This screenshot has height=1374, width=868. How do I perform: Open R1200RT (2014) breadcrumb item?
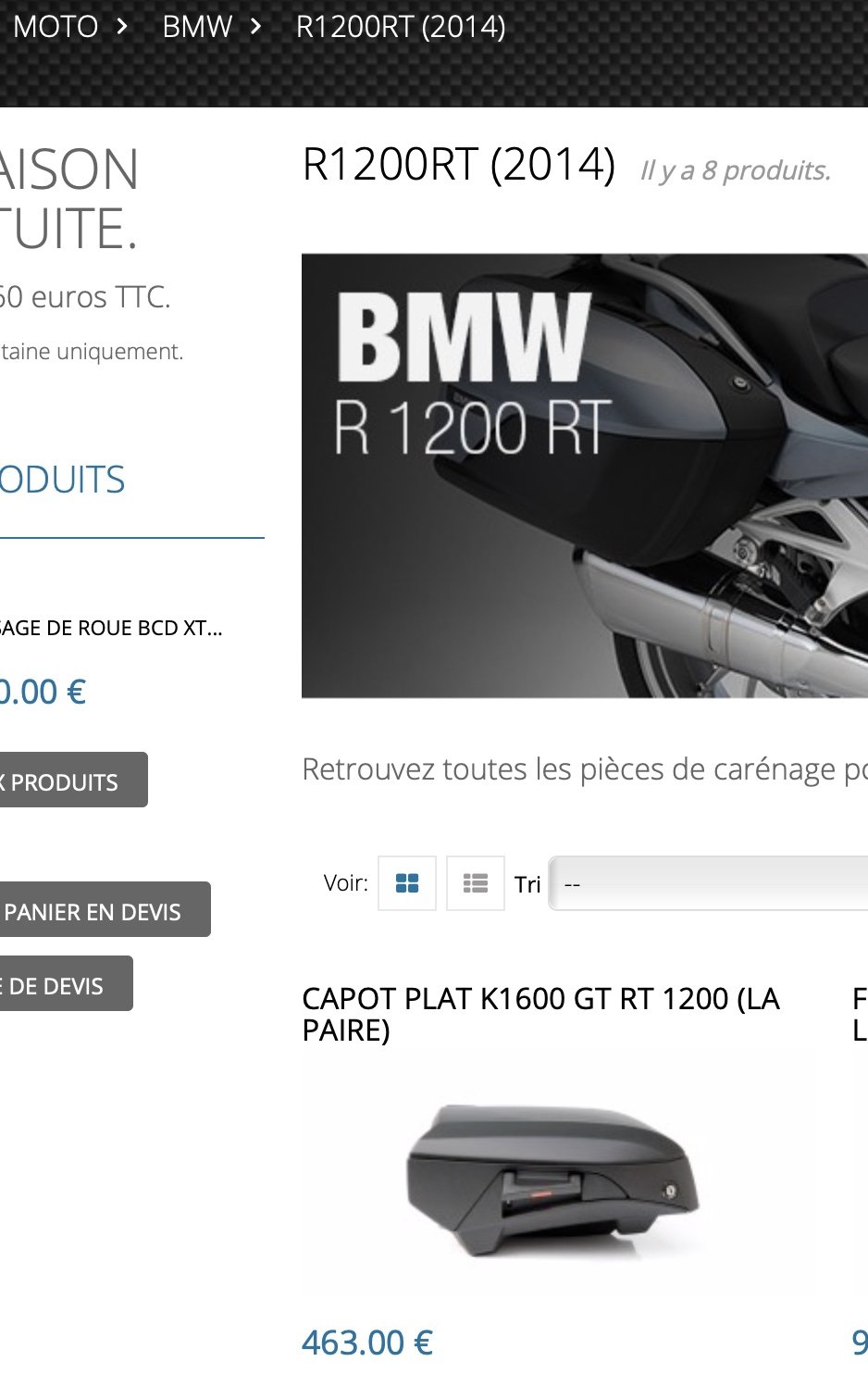pos(401,27)
